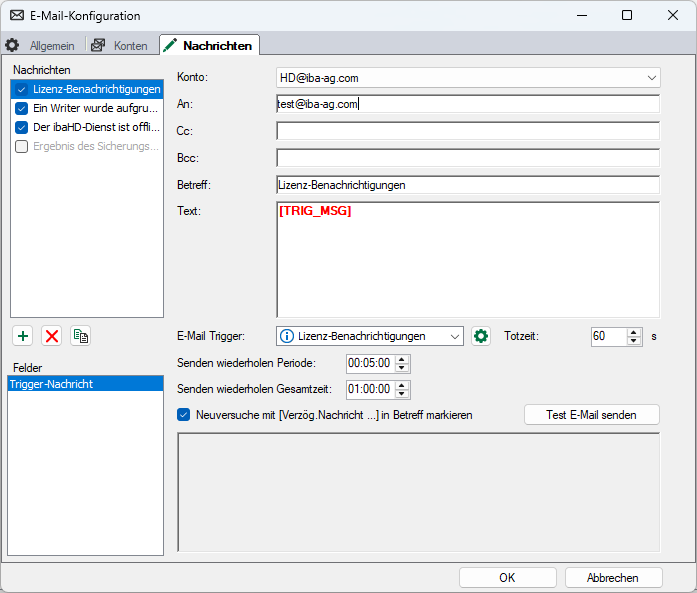Select Trigger-Nachricht in the Felder list
This screenshot has height=593, width=697.
click(86, 384)
